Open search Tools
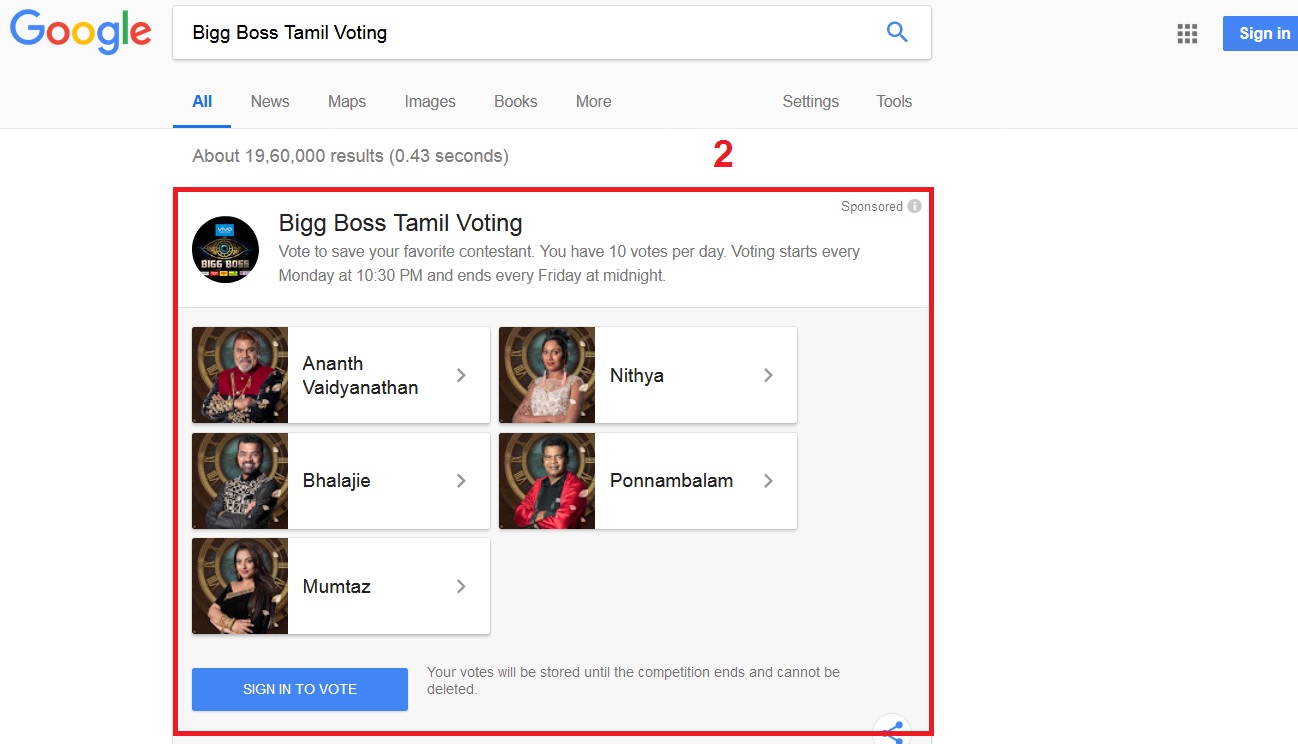Image resolution: width=1298 pixels, height=744 pixels. pyautogui.click(x=893, y=101)
